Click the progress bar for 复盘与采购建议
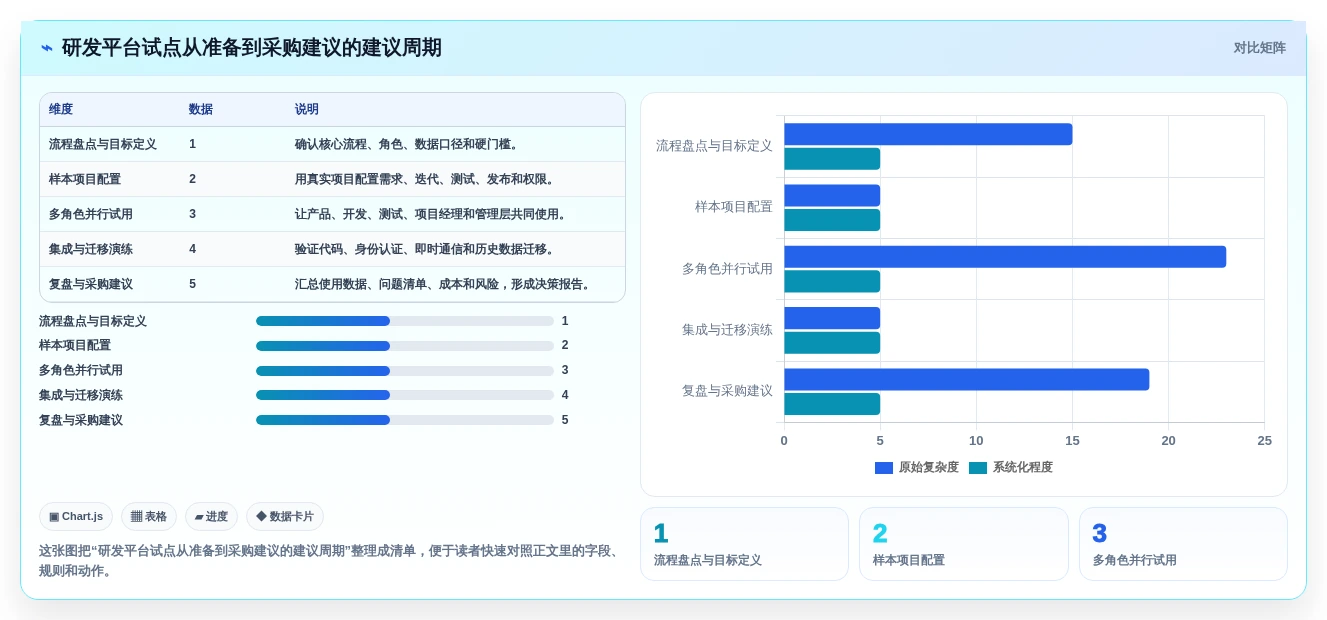 405,420
